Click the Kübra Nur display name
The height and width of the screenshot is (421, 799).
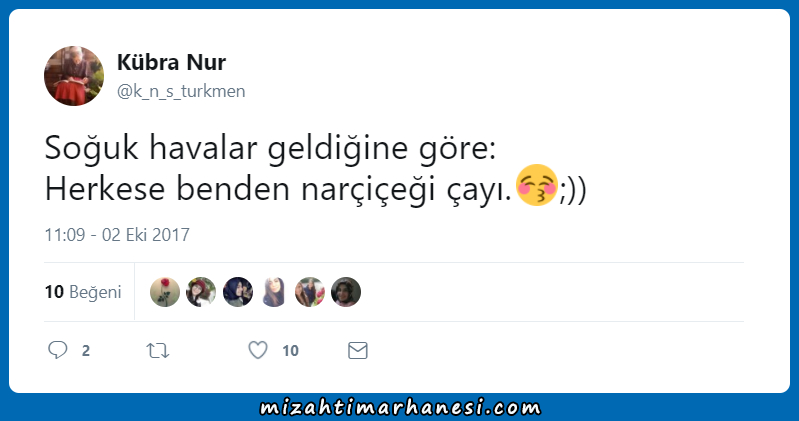(171, 62)
